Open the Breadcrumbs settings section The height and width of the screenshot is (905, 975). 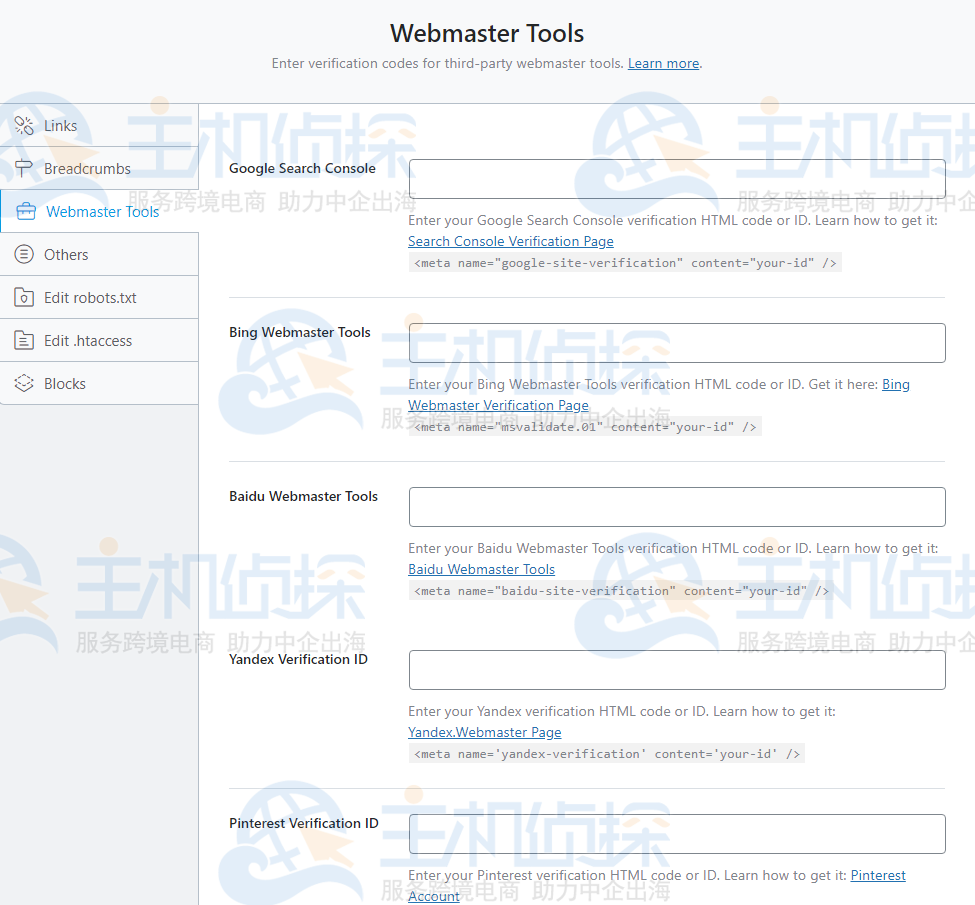click(x=88, y=168)
